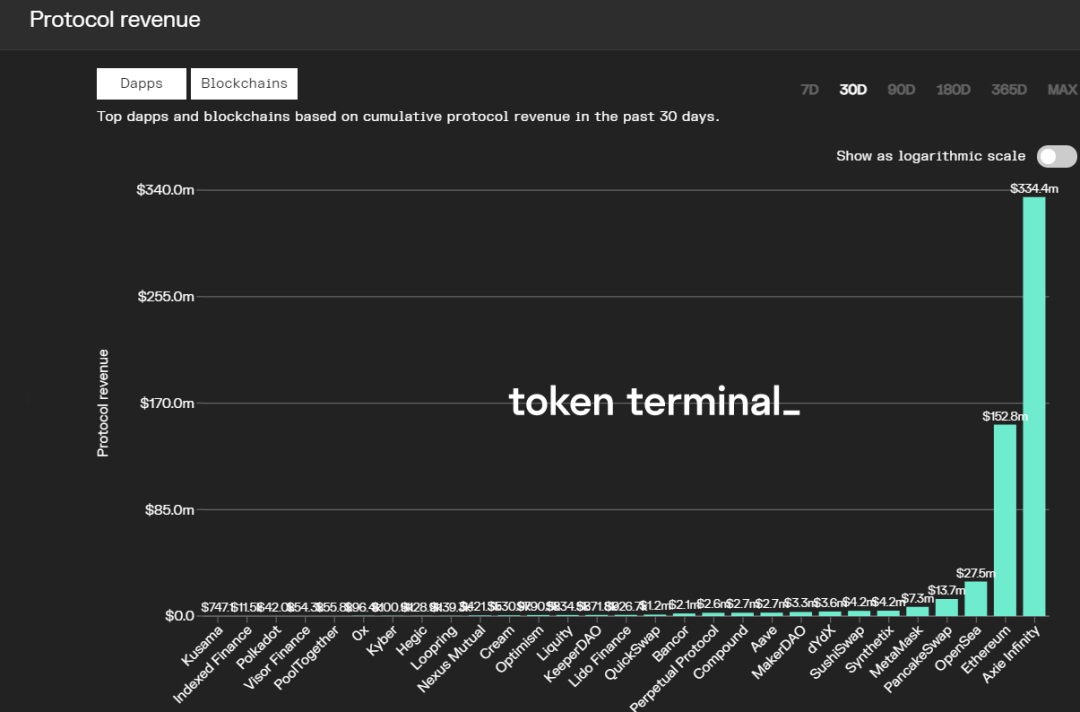
Task: Select the 7D time range
Action: [x=809, y=90]
